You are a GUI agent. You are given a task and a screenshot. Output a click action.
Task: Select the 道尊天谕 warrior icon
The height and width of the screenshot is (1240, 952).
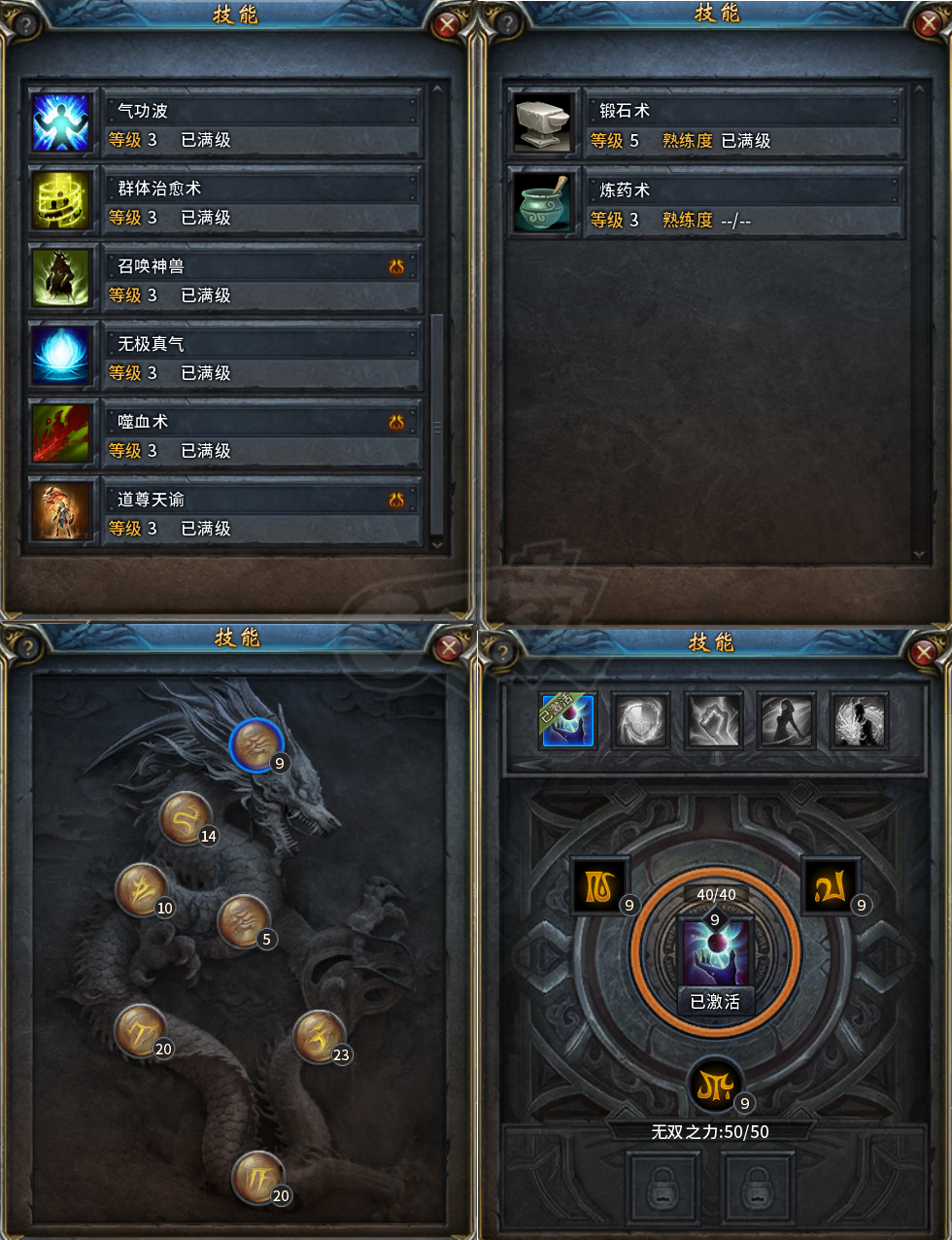pyautogui.click(x=60, y=511)
